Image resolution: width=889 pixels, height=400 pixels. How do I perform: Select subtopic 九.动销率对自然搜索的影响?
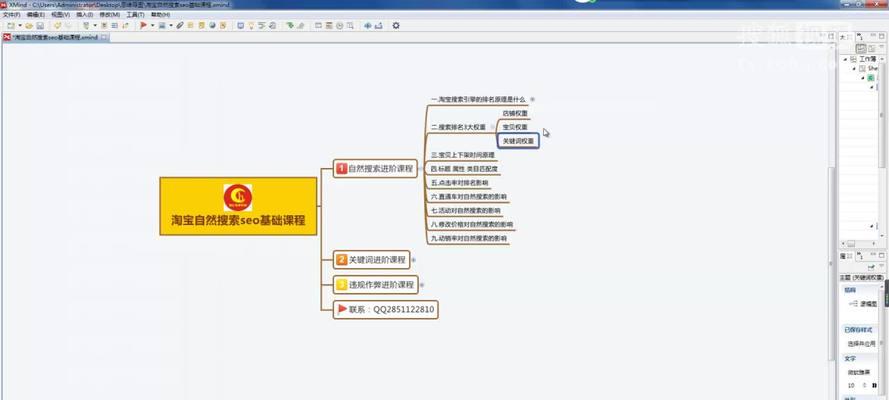pos(469,239)
